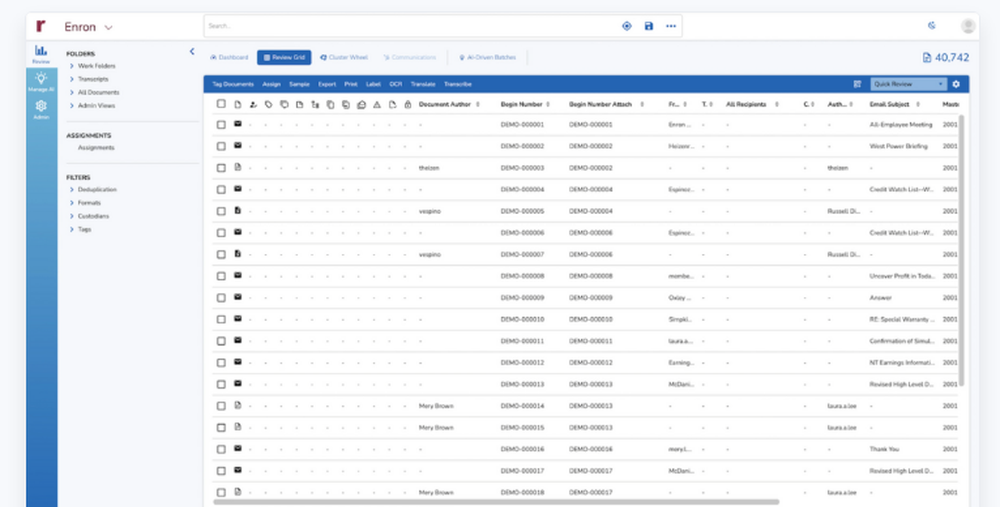This screenshot has height=507, width=1000.
Task: Open Manage AI lightbulb section
Action: (41, 82)
